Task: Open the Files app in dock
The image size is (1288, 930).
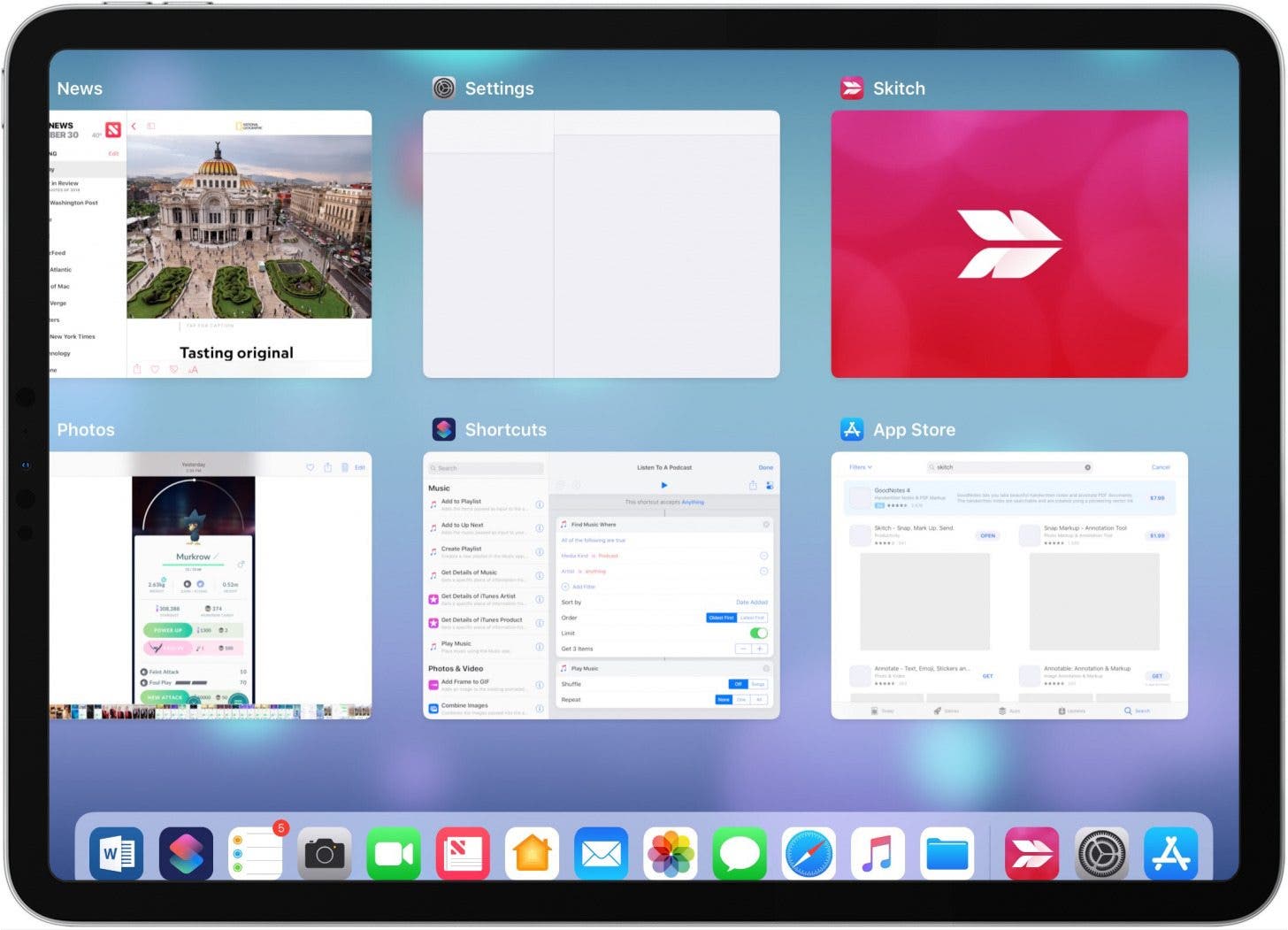Action: 947,853
